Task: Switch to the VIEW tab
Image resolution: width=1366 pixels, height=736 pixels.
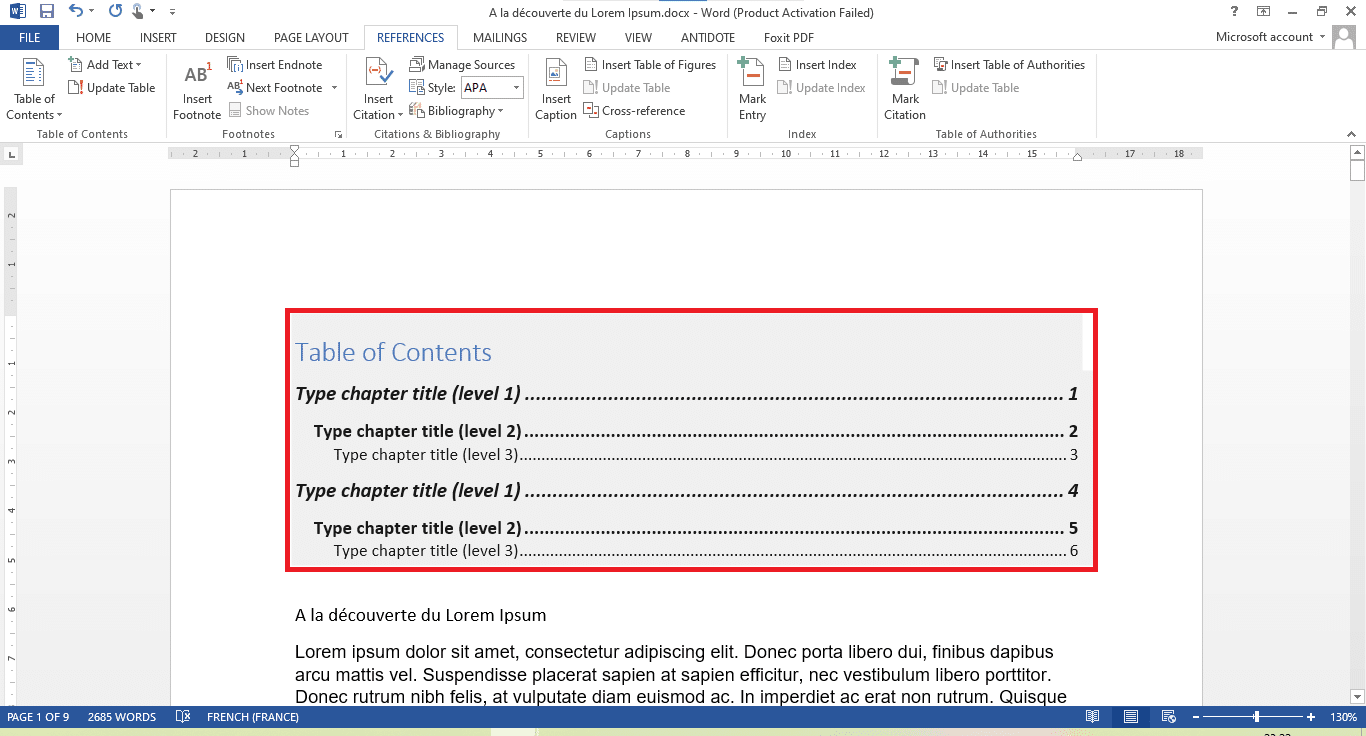Action: click(x=638, y=38)
